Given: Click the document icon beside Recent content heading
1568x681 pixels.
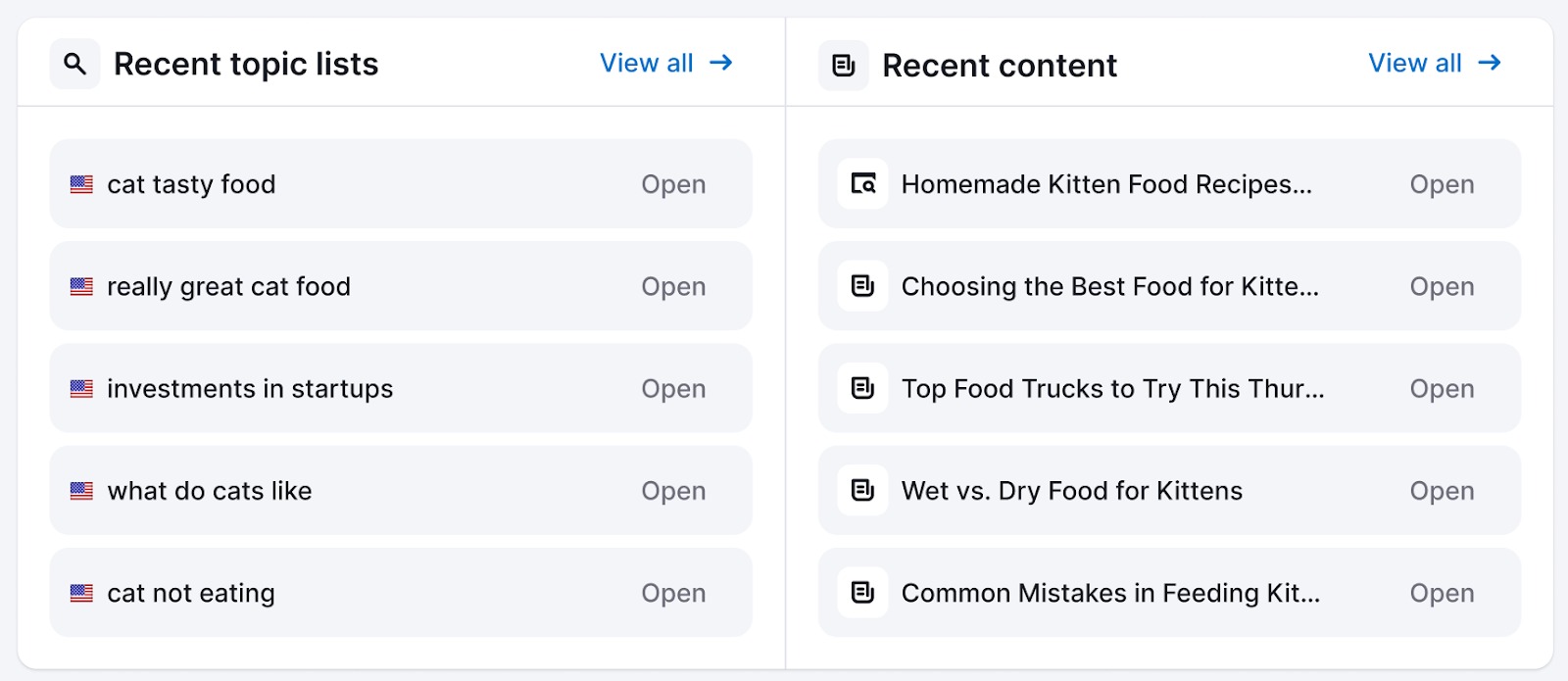Looking at the screenshot, I should 842,65.
